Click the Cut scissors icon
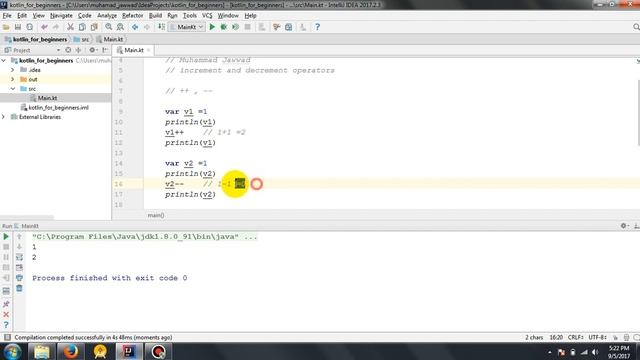This screenshot has height=360, width=640. coord(70,27)
